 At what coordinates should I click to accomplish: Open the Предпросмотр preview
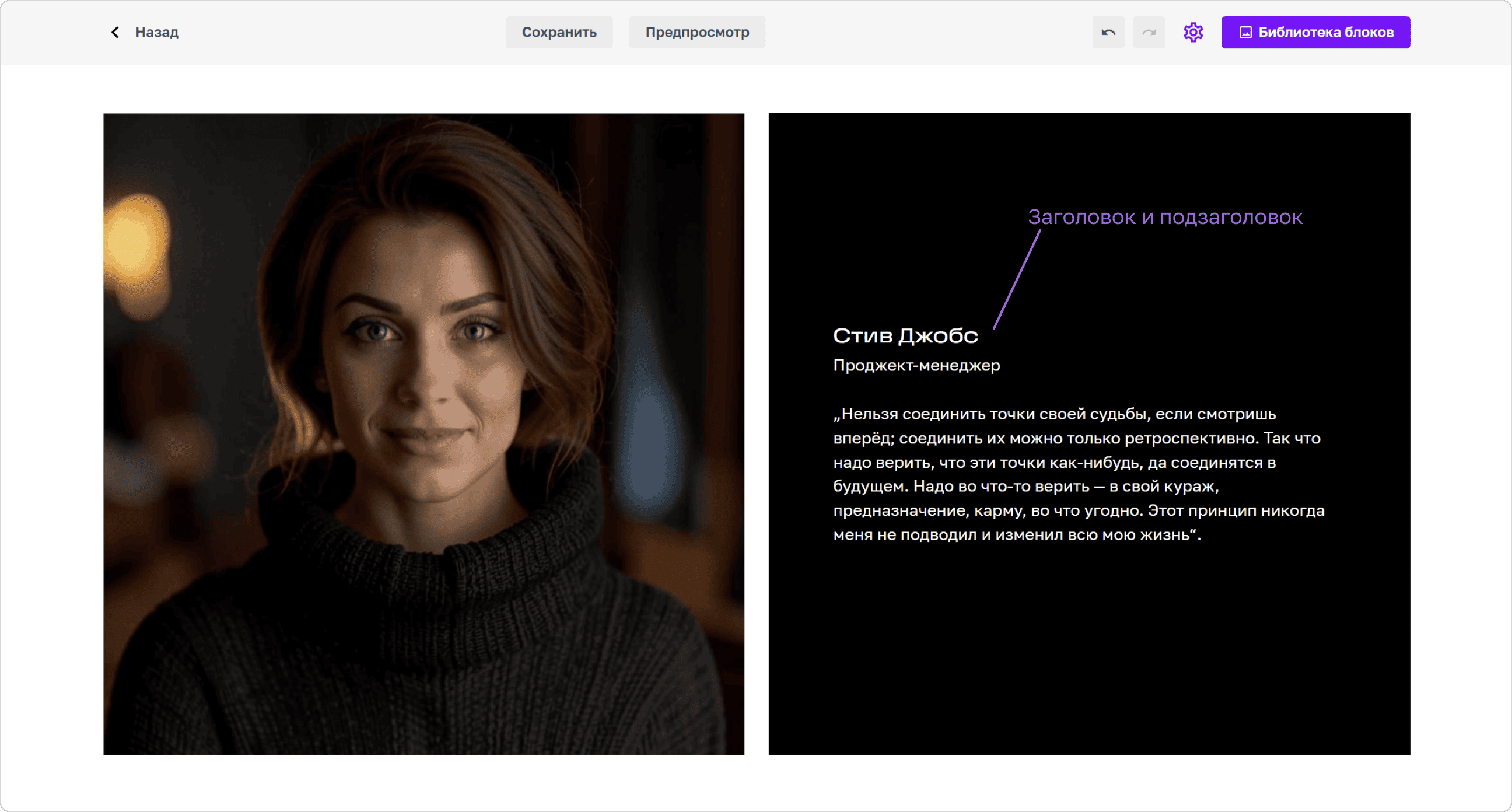(x=696, y=32)
